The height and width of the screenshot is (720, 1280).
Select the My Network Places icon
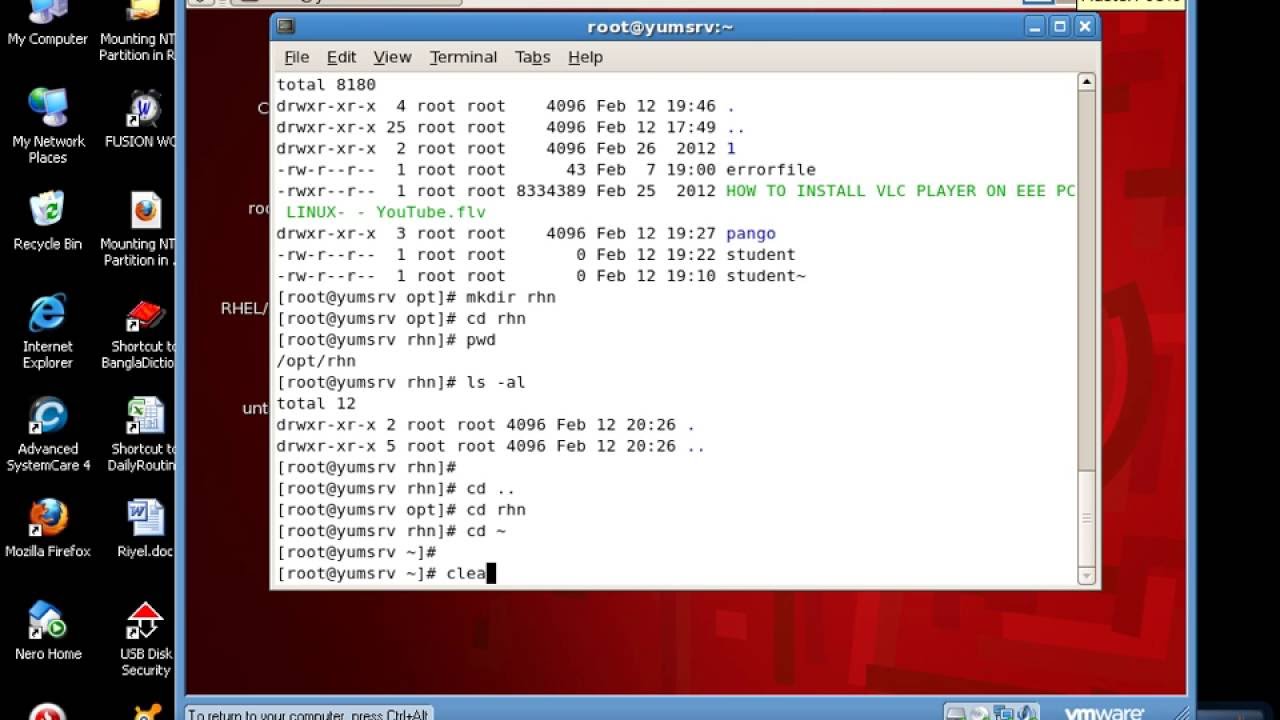pyautogui.click(x=47, y=126)
